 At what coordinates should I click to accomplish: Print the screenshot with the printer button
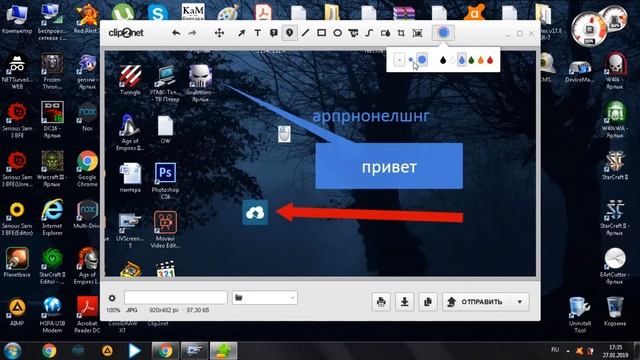381,302
